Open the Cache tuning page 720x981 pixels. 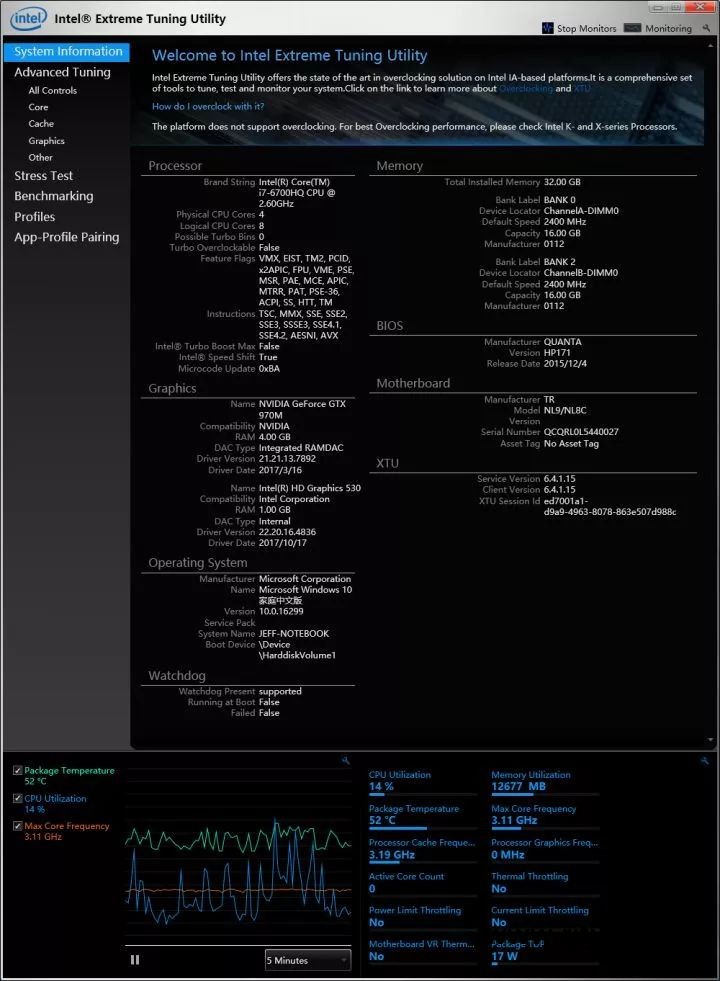click(x=41, y=123)
